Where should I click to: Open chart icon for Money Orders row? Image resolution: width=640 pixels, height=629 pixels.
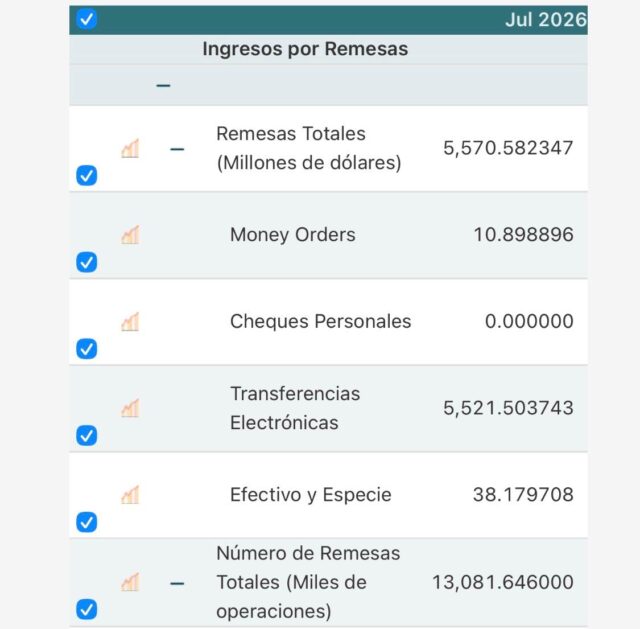[130, 235]
